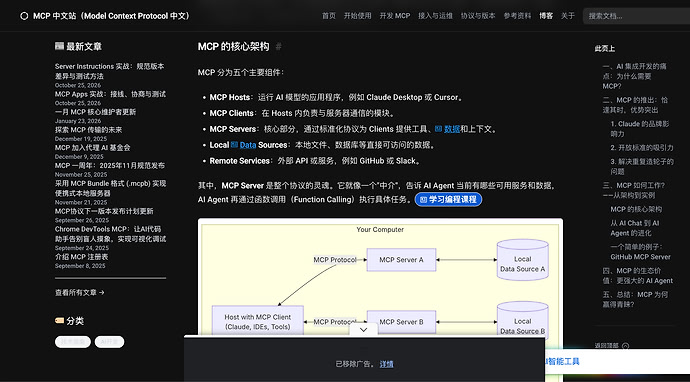Open article MCP 一周年：2025年11月规范发布
Image resolution: width=690 pixels, height=382 pixels.
click(110, 165)
